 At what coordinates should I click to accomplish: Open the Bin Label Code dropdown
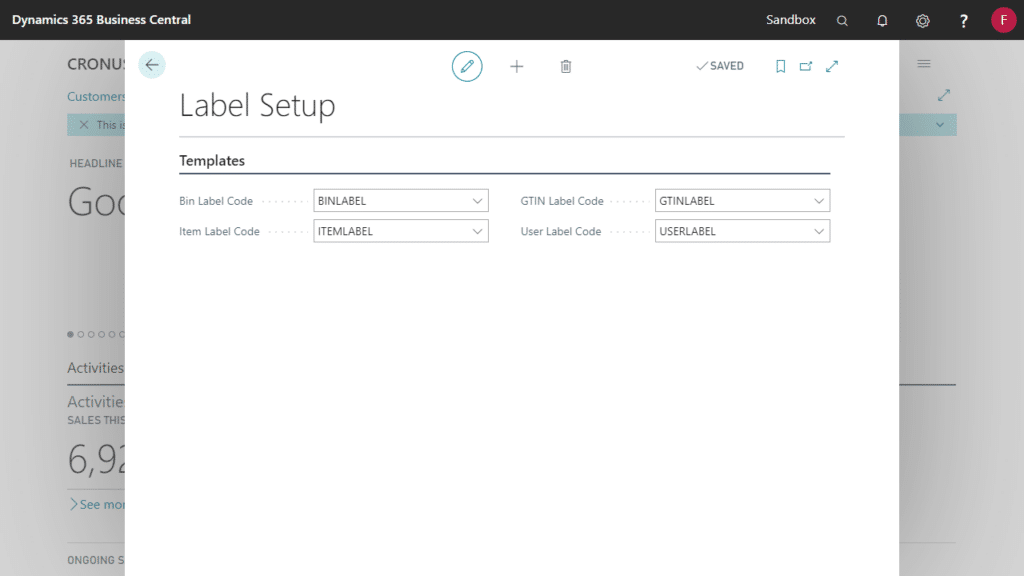[x=479, y=200]
